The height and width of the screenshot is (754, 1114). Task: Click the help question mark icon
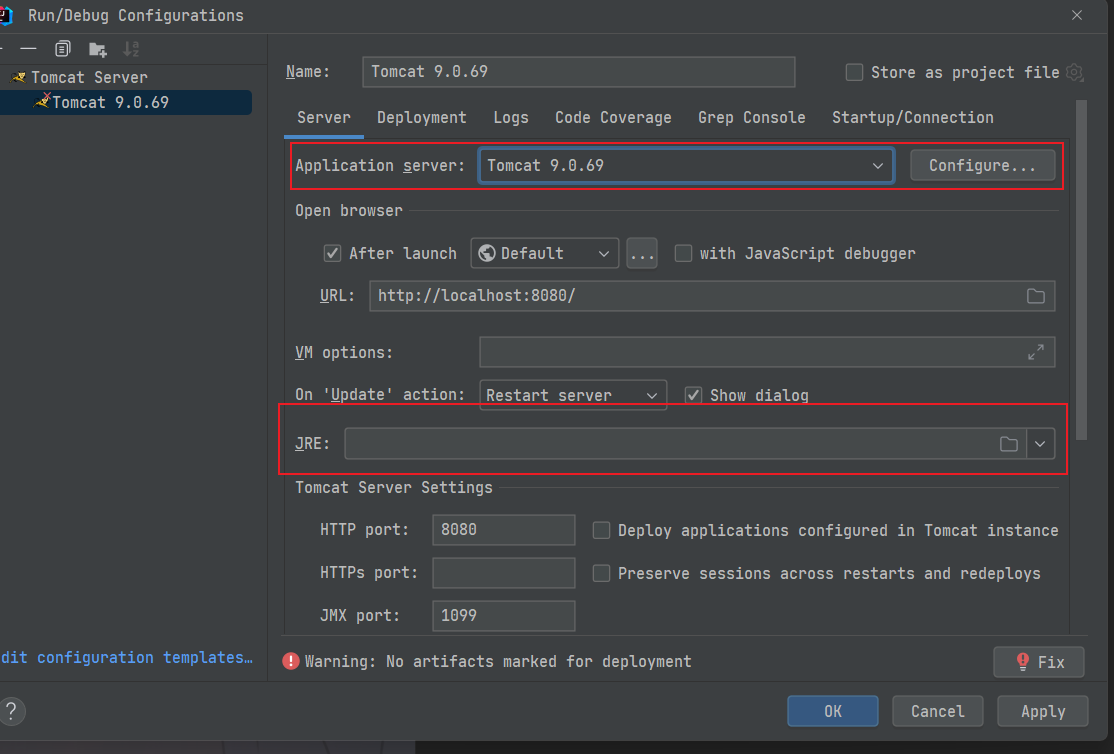[13, 711]
